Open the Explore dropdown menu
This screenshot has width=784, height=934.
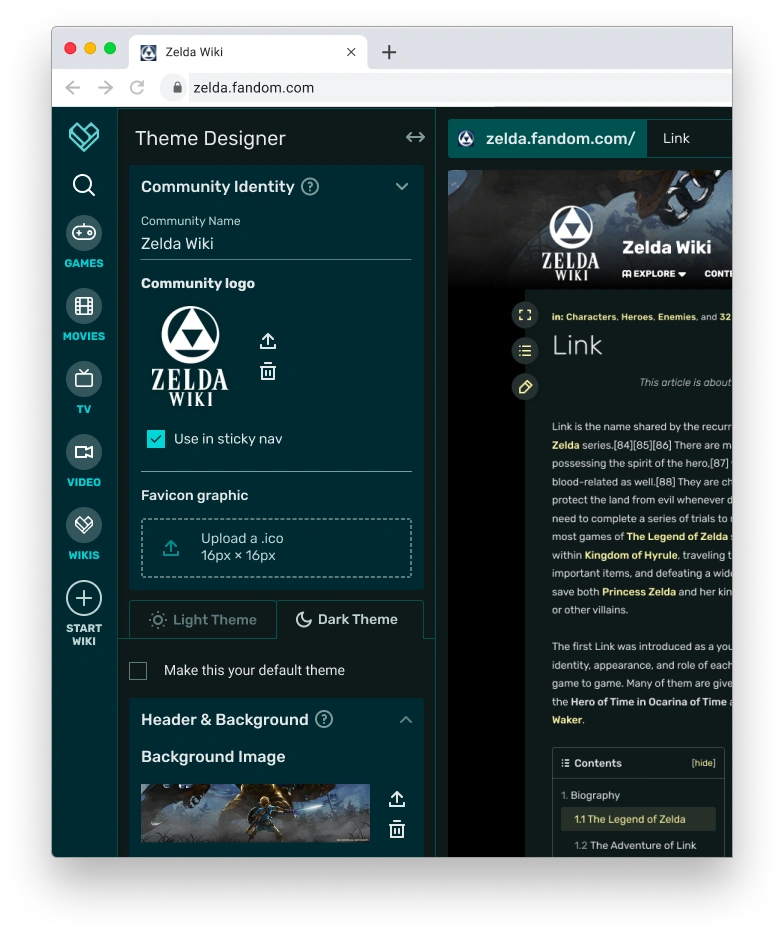(x=654, y=273)
